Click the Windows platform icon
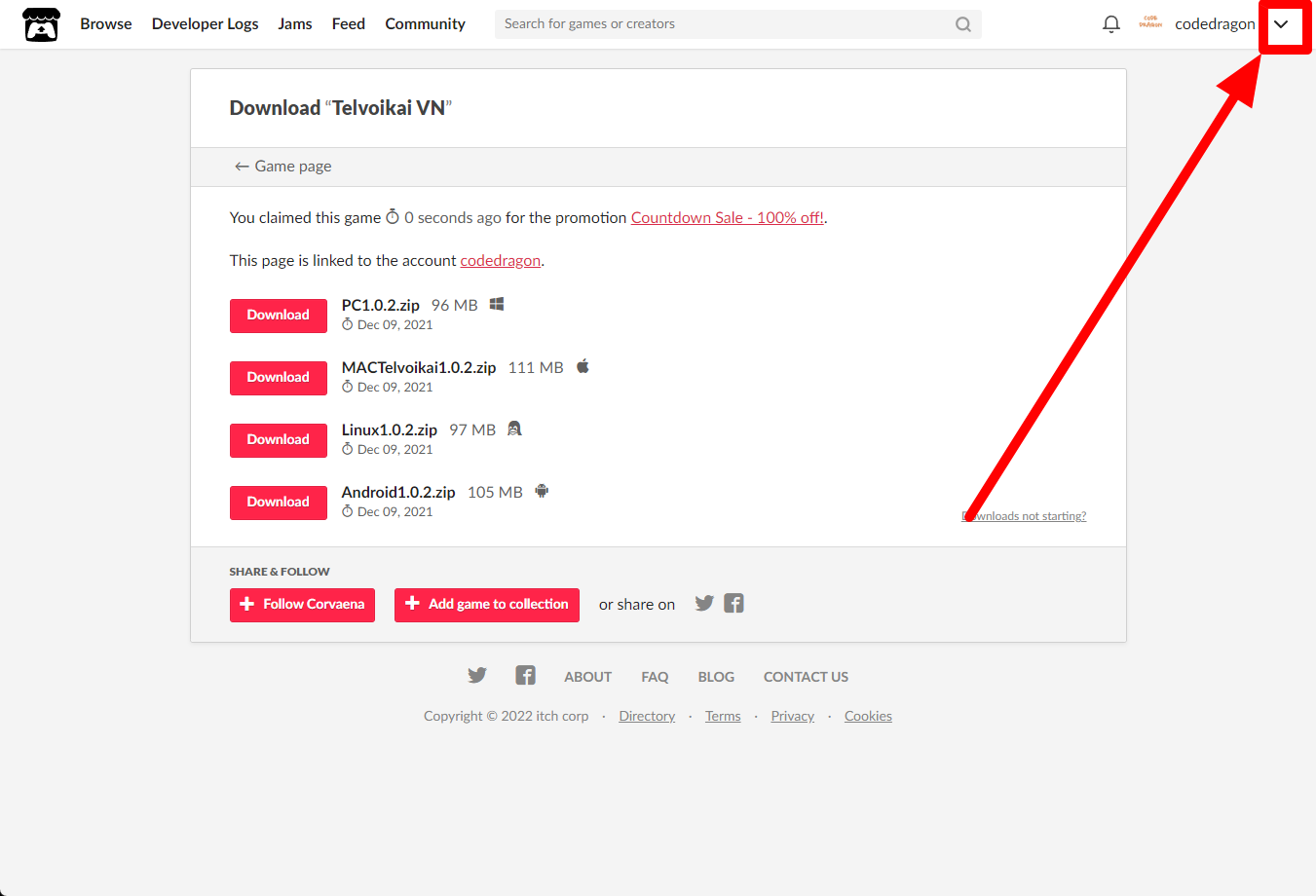Image resolution: width=1316 pixels, height=896 pixels. (x=497, y=305)
